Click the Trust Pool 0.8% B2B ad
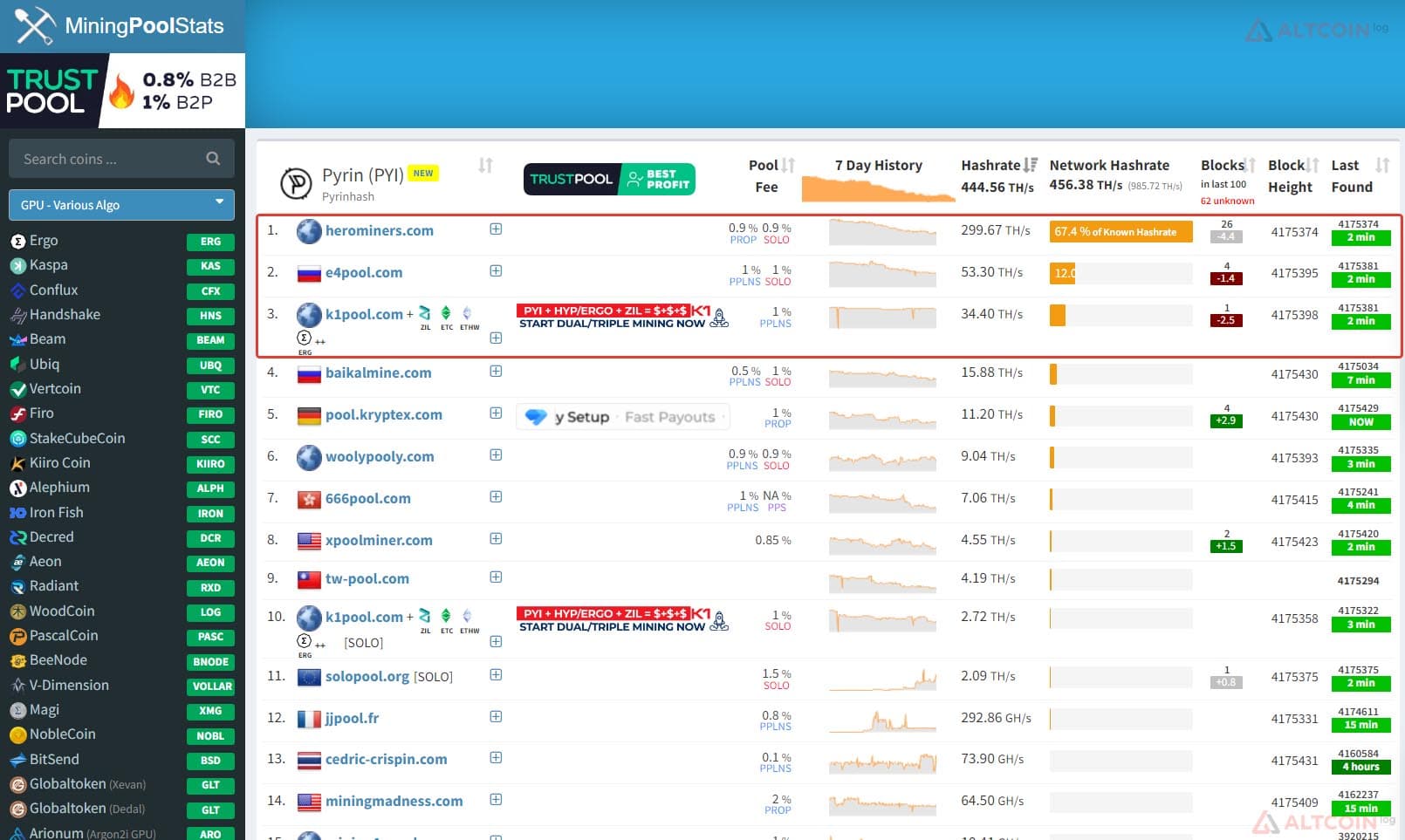Viewport: 1405px width, 840px height. click(x=122, y=91)
